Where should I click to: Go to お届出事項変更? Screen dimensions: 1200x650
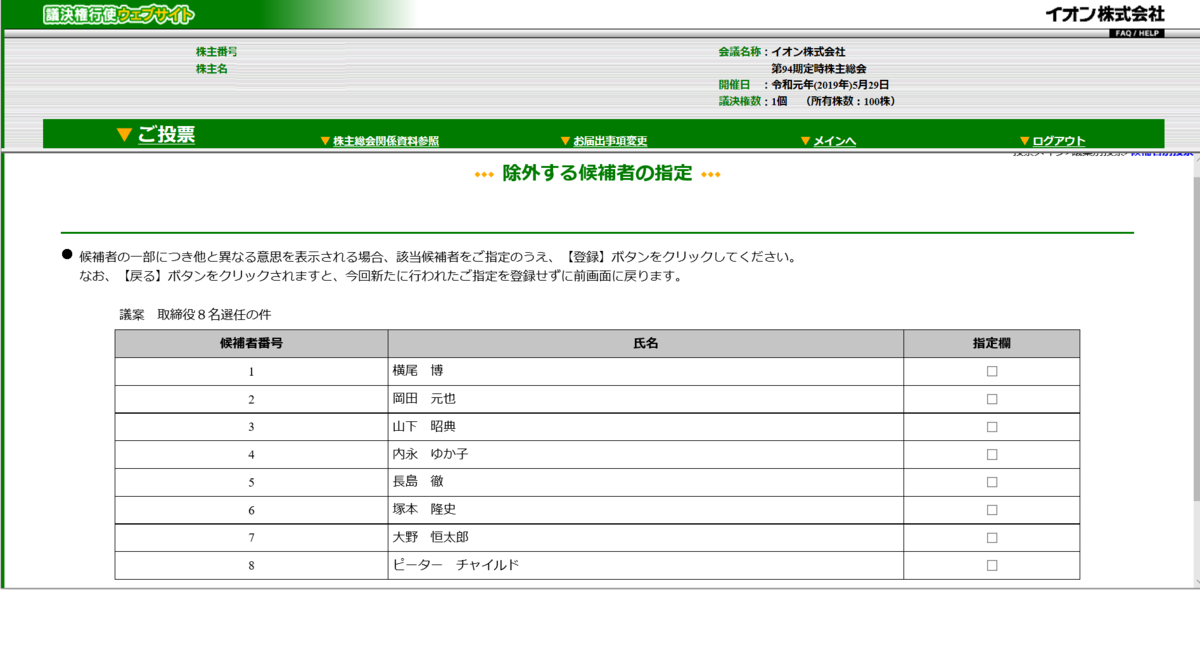(x=610, y=141)
